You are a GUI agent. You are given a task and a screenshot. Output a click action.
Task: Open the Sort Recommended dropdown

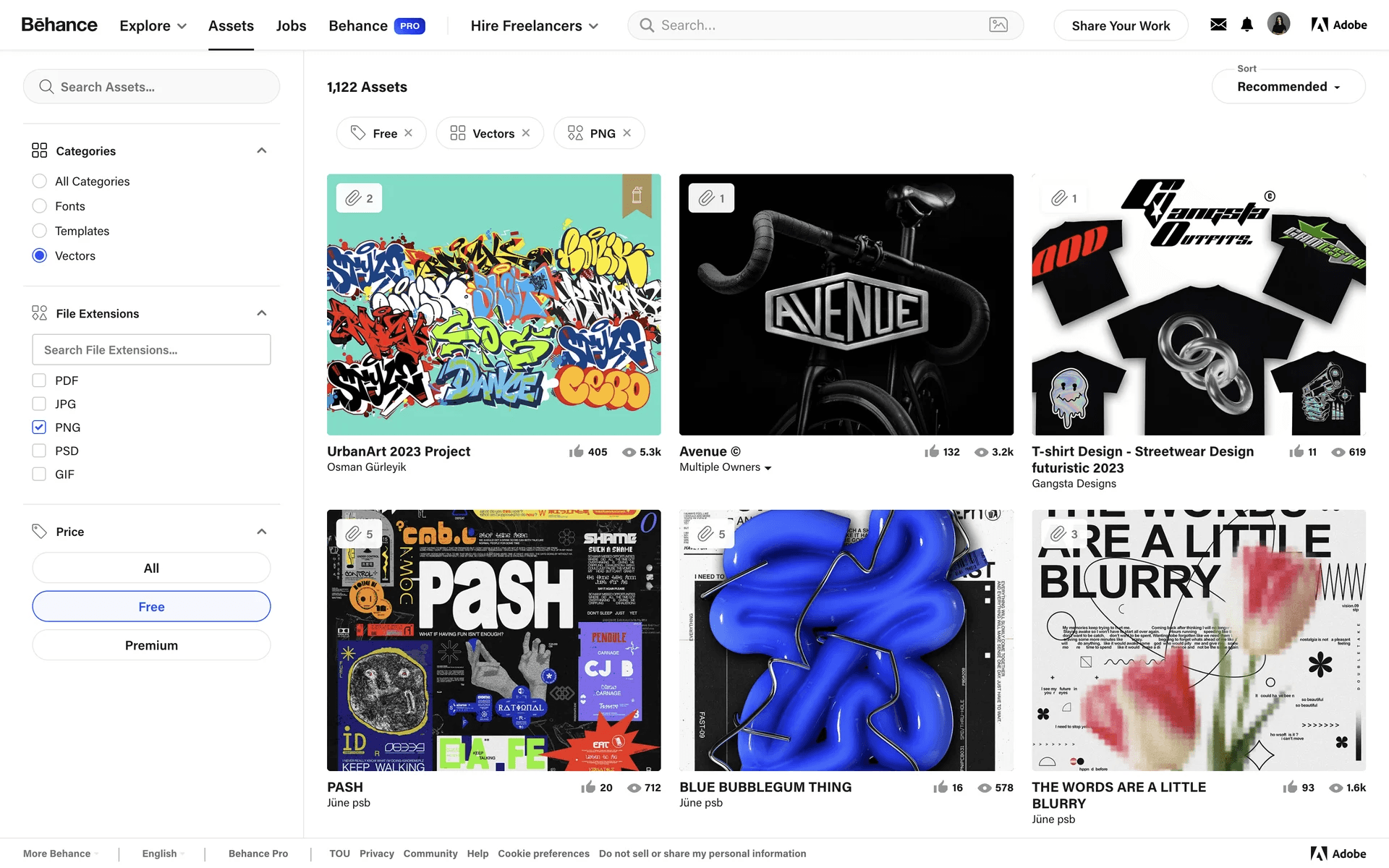[x=1288, y=87]
